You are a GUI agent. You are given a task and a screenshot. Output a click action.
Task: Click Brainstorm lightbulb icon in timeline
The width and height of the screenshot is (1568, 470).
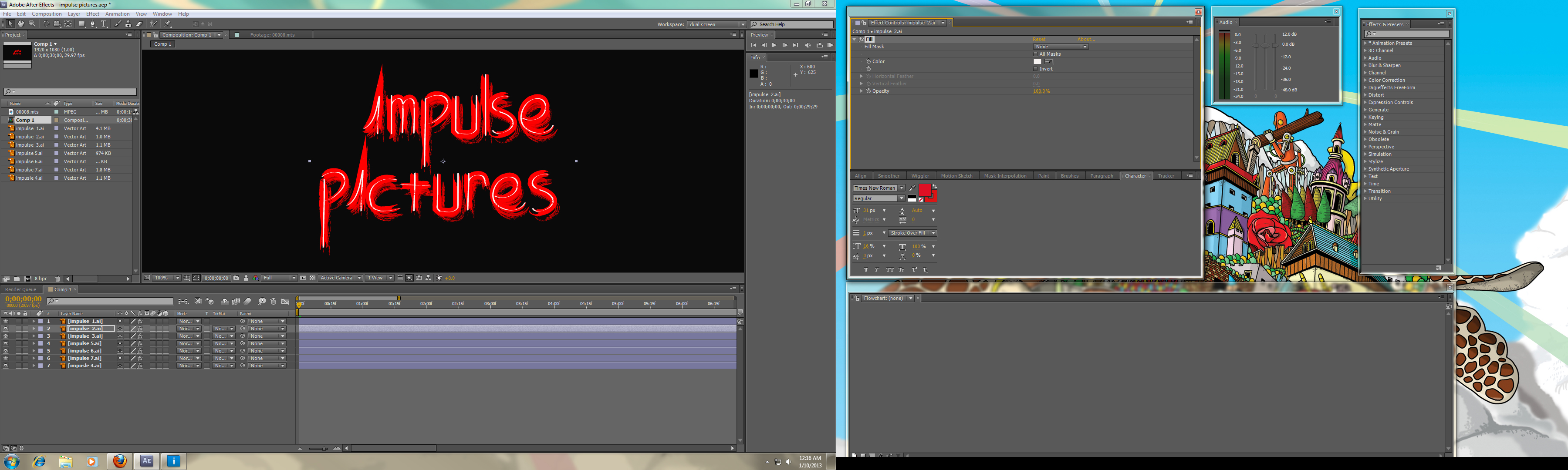tap(262, 302)
